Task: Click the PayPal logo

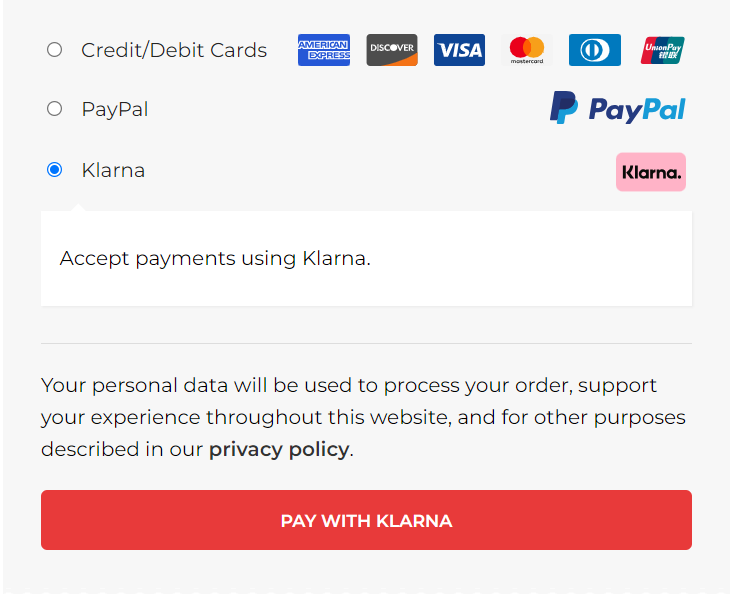Action: [x=618, y=109]
